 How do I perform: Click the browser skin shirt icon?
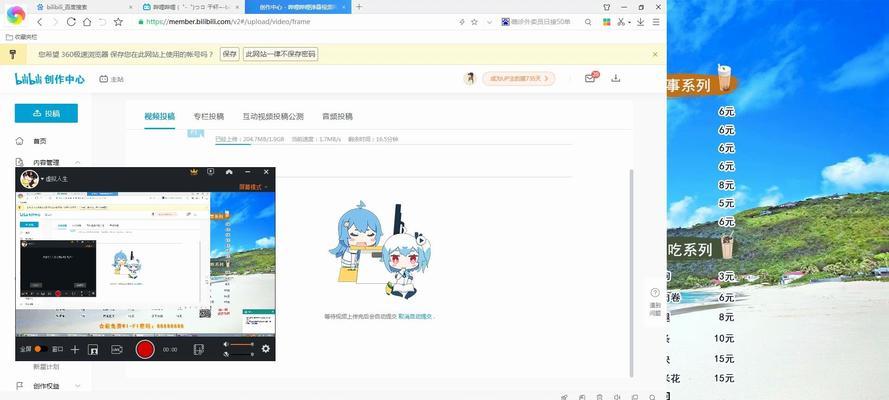pos(607,7)
